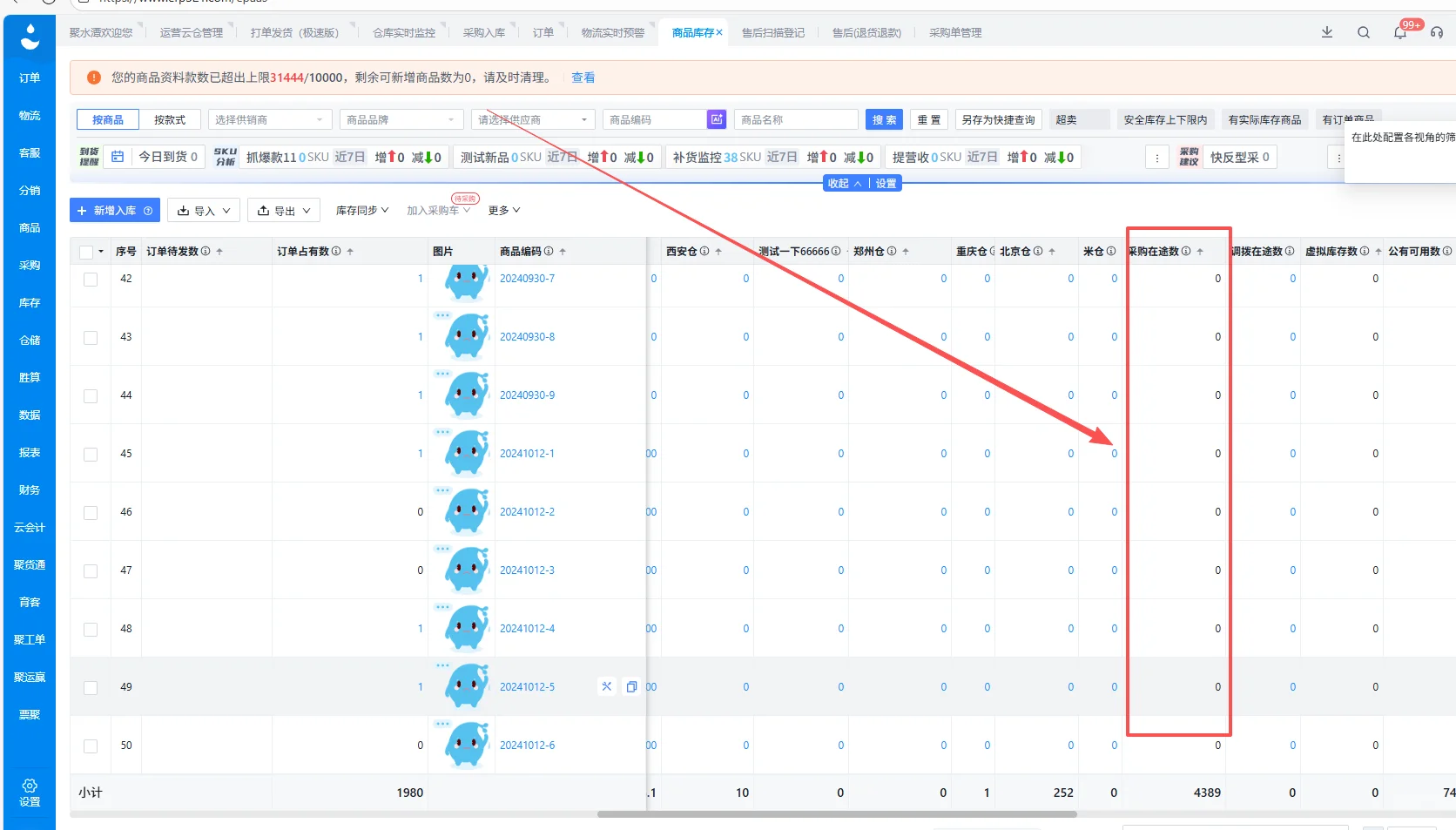
Task: Click the product thumbnail in row 44
Action: coord(467,395)
